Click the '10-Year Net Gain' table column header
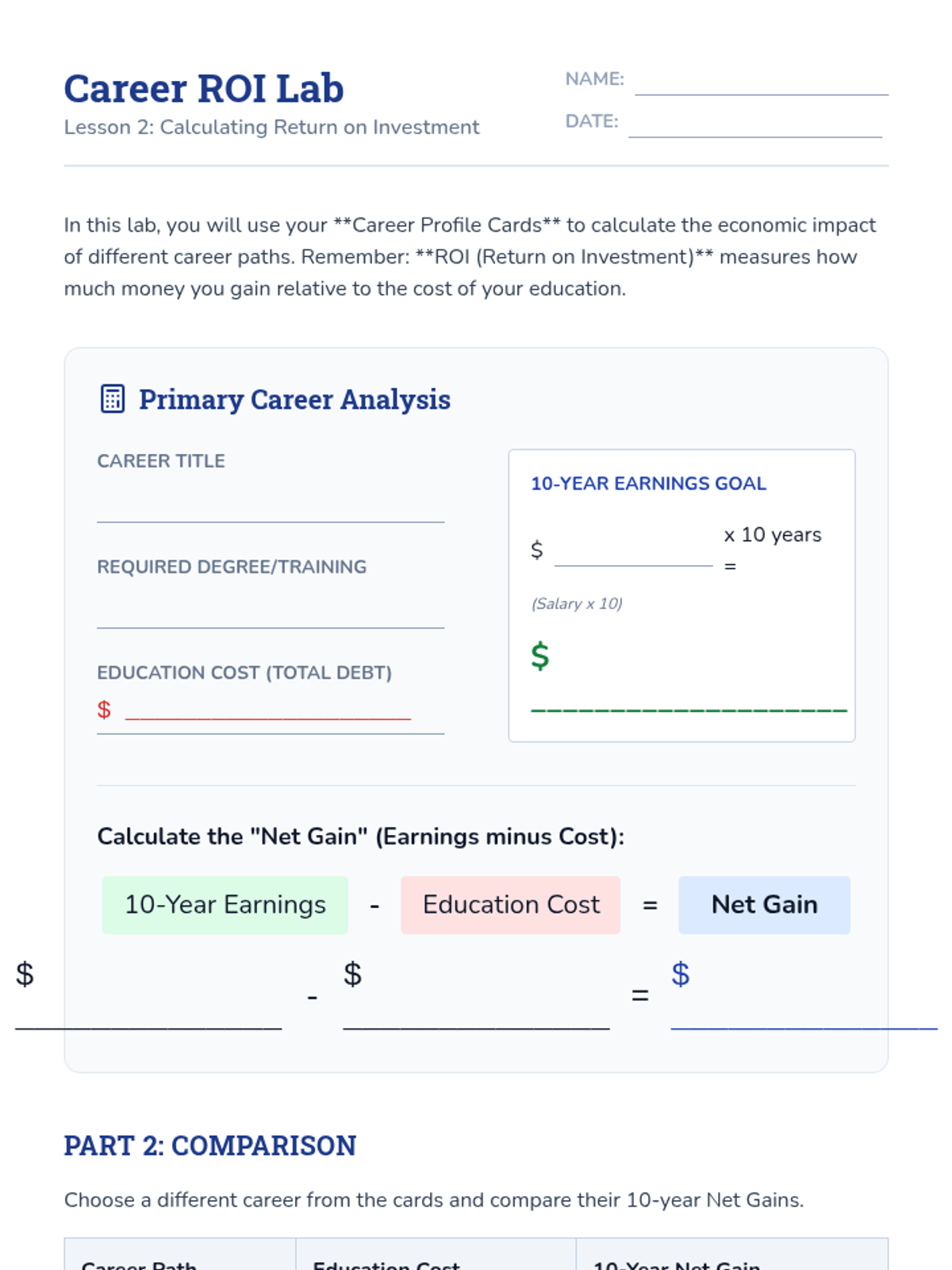This screenshot has height=1270, width=952. (677, 1264)
